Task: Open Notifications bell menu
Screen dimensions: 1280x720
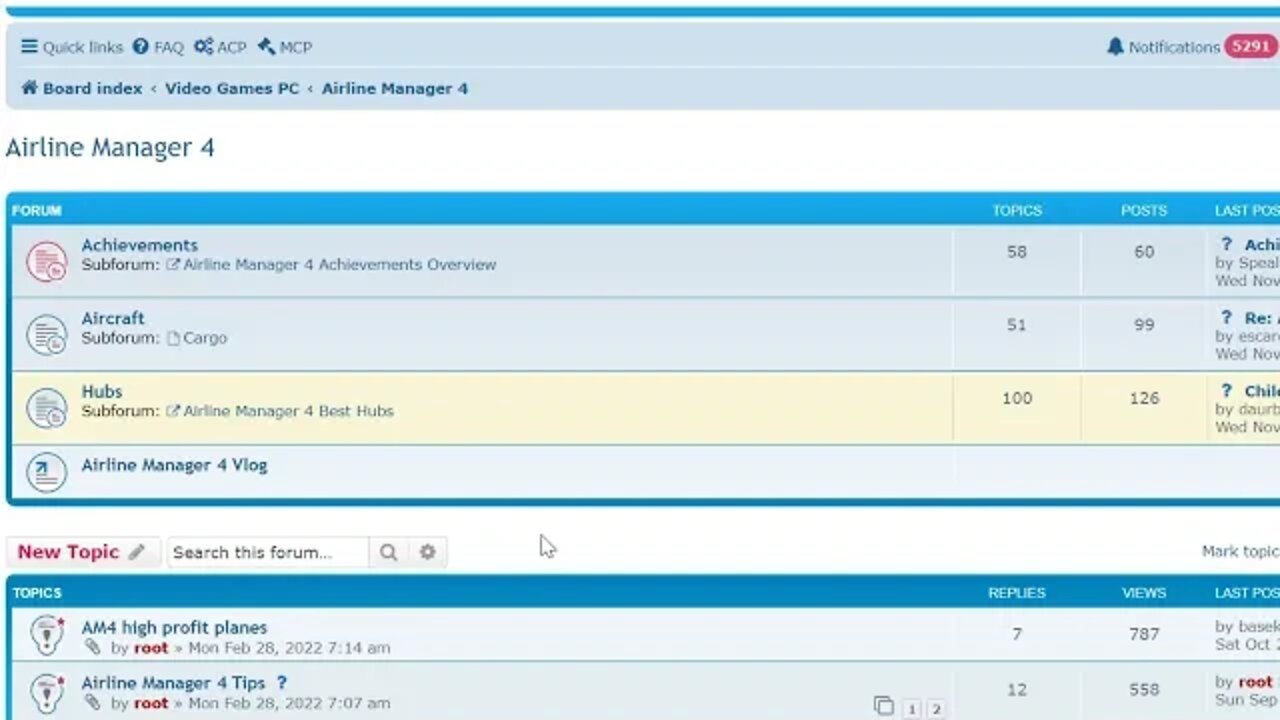Action: [x=1163, y=47]
